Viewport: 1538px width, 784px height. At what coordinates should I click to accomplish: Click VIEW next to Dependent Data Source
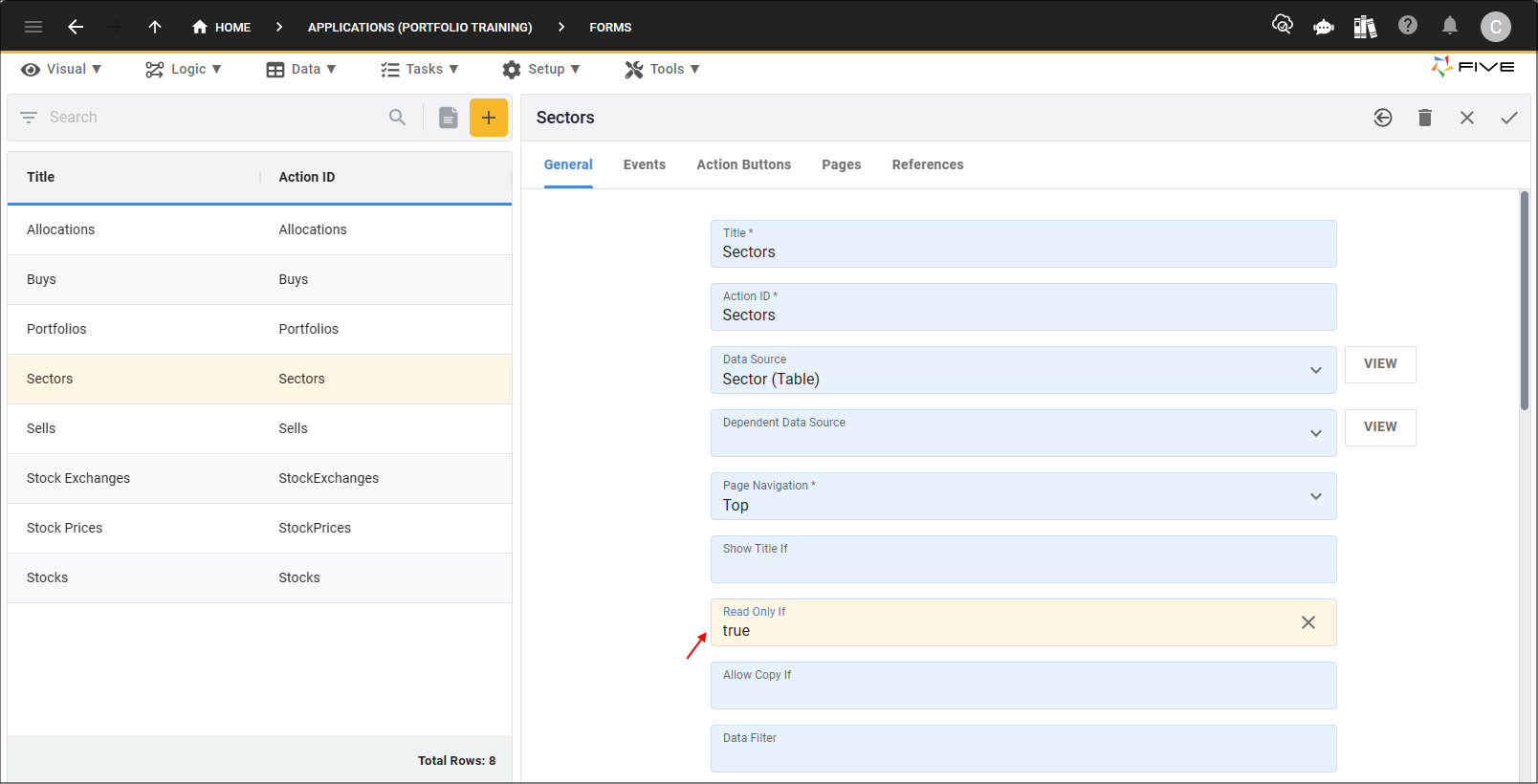tap(1380, 427)
